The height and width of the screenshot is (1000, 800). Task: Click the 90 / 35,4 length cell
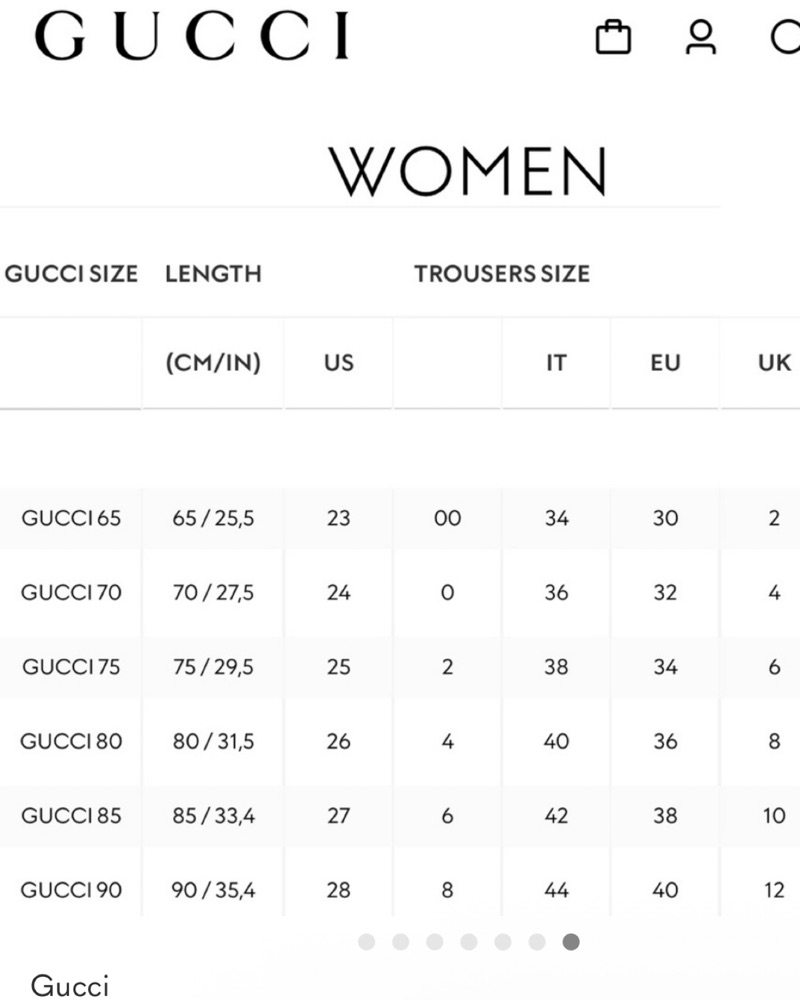213,890
